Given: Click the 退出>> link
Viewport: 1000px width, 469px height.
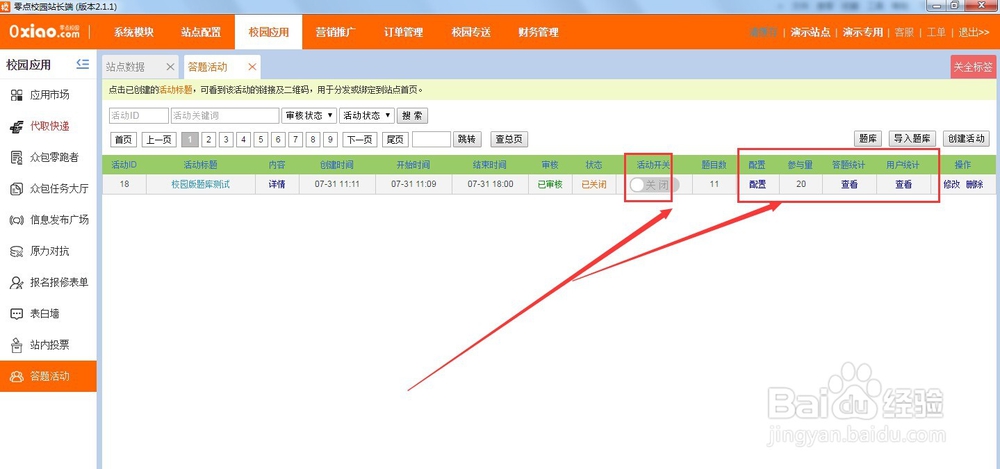Looking at the screenshot, I should pos(974,32).
